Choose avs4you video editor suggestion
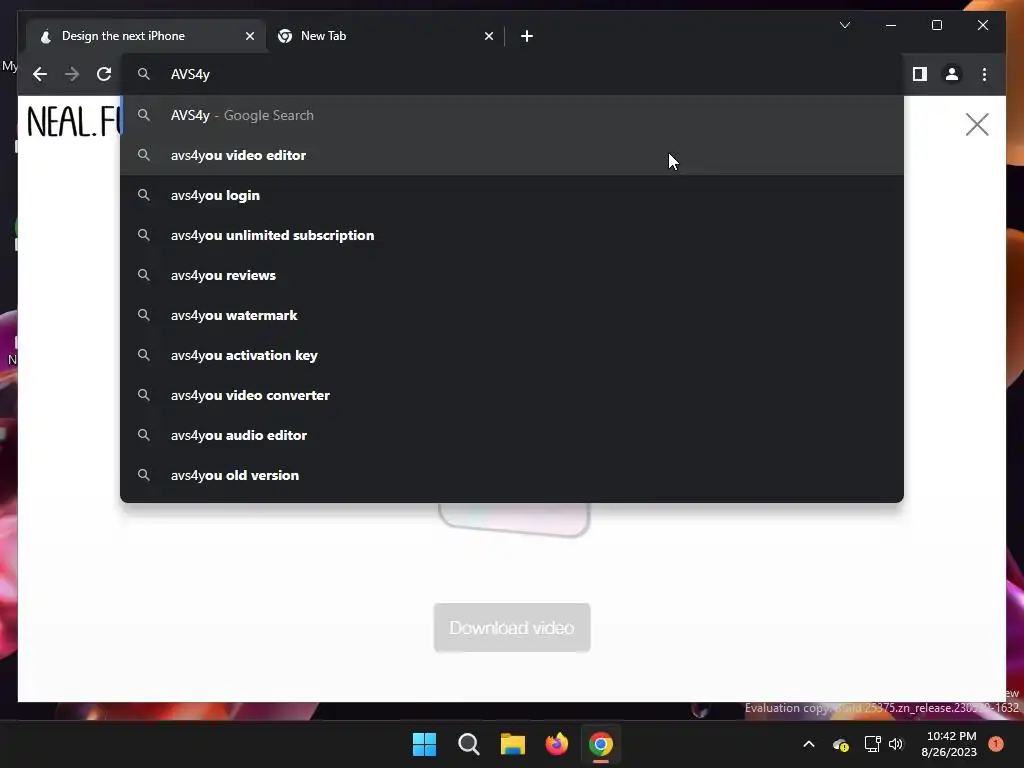 [512, 155]
